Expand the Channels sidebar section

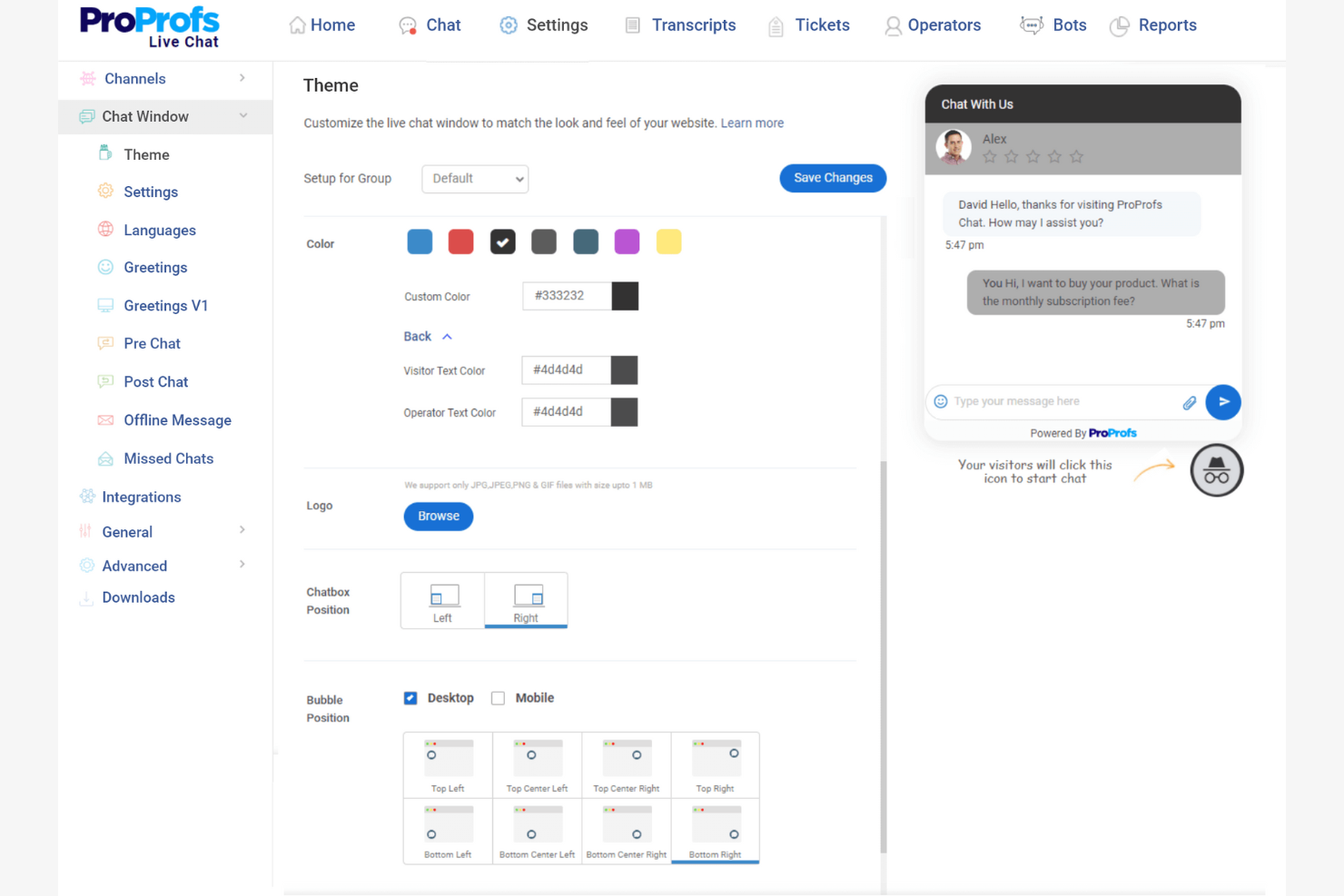[242, 78]
